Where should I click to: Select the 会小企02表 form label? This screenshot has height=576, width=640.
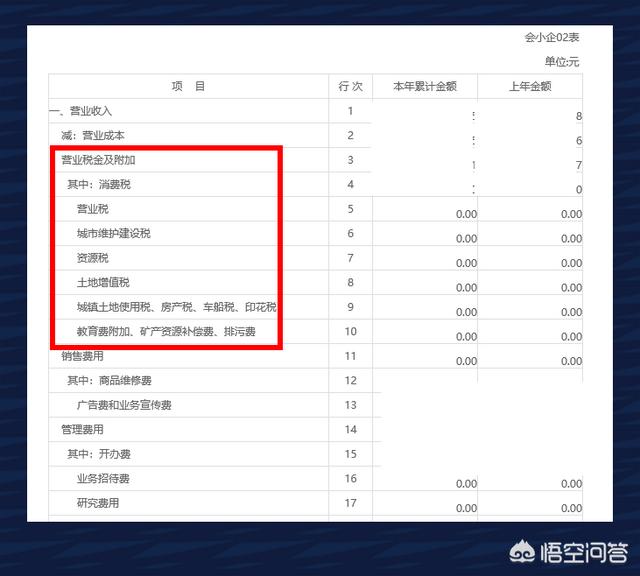pyautogui.click(x=552, y=38)
